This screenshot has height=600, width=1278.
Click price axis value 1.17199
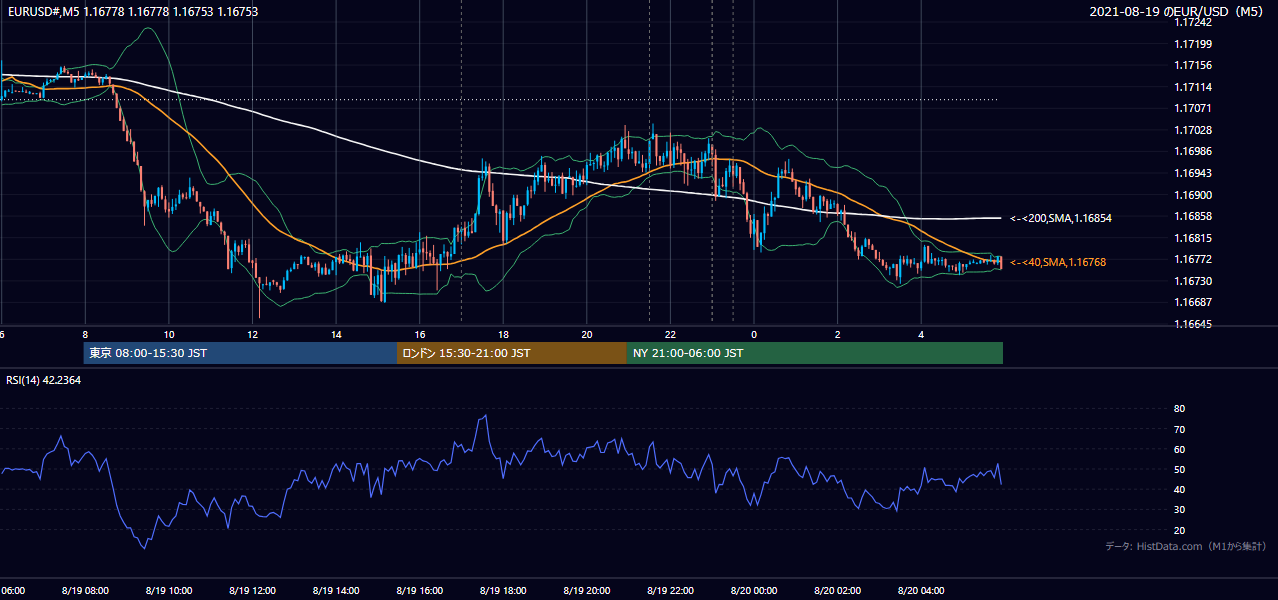click(1192, 44)
